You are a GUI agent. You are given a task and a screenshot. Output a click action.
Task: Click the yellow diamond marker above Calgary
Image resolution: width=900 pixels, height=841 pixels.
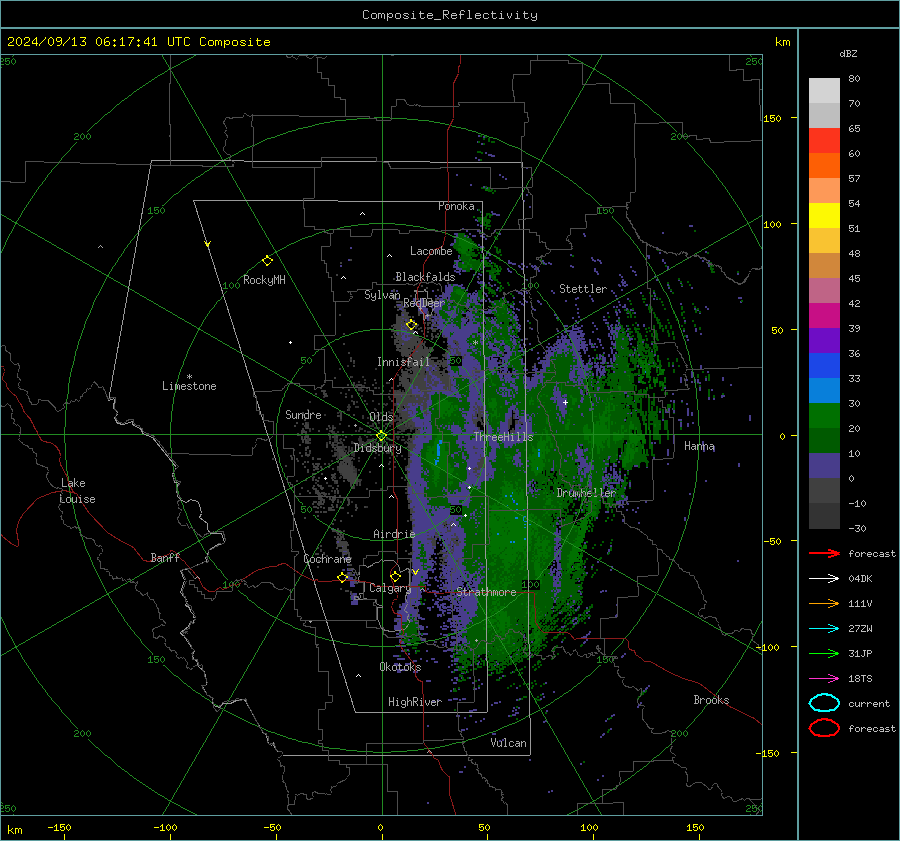tap(395, 576)
